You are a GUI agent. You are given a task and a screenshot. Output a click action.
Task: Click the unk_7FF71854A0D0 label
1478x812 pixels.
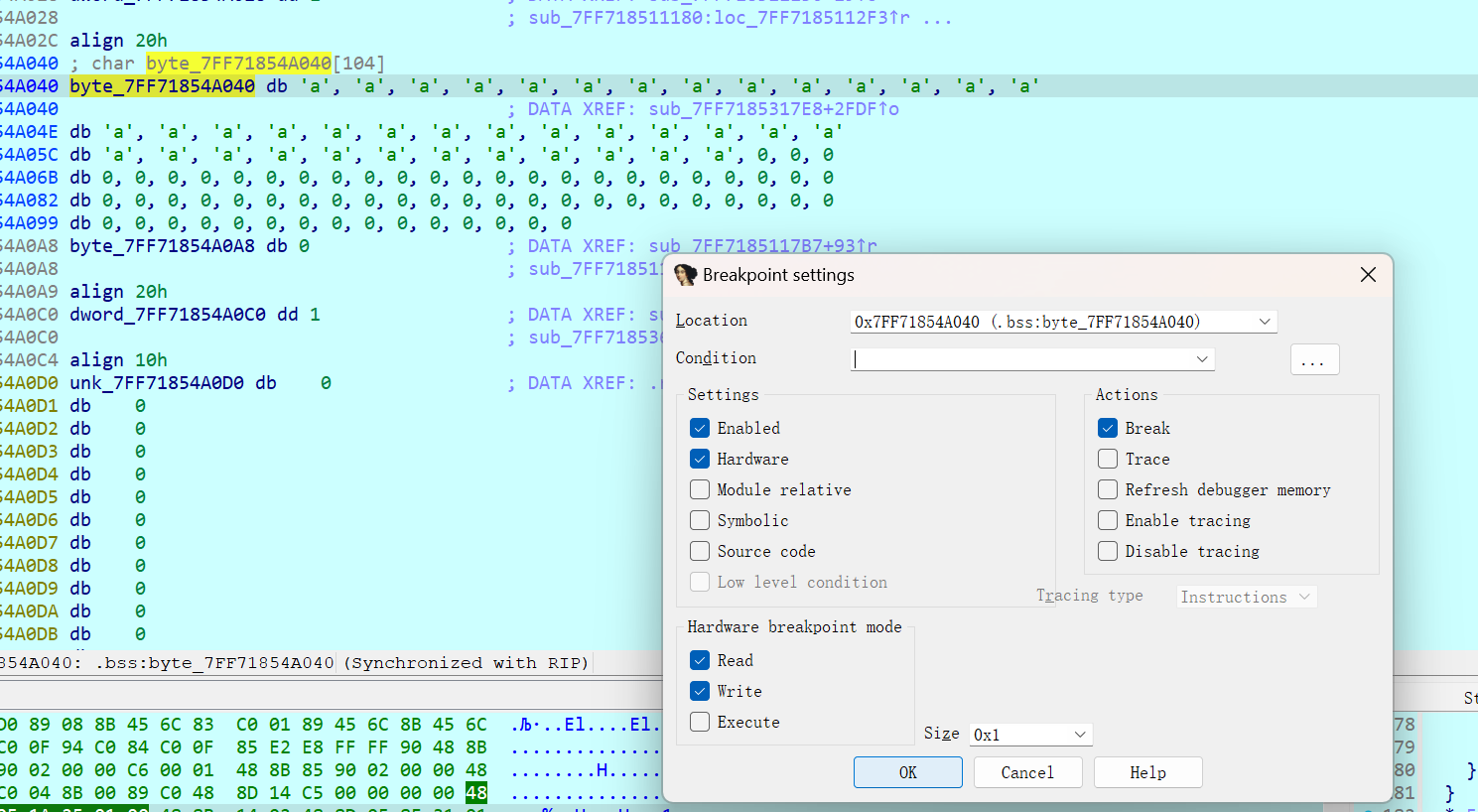click(x=157, y=383)
